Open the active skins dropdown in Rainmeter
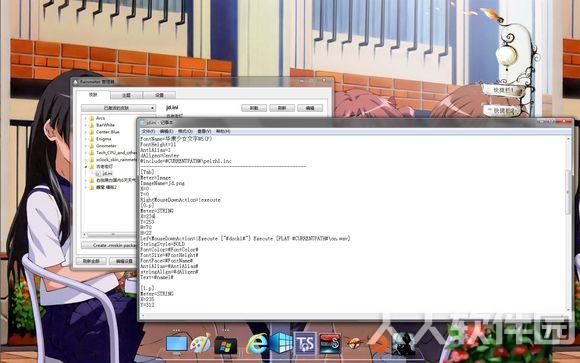The image size is (580, 363). (118, 108)
